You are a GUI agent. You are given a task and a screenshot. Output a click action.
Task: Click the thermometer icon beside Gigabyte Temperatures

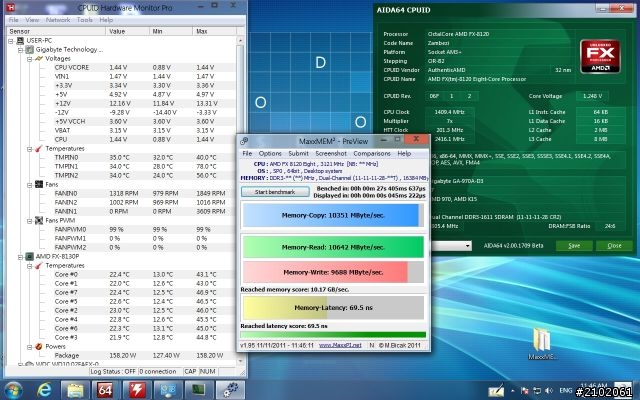coord(39,149)
